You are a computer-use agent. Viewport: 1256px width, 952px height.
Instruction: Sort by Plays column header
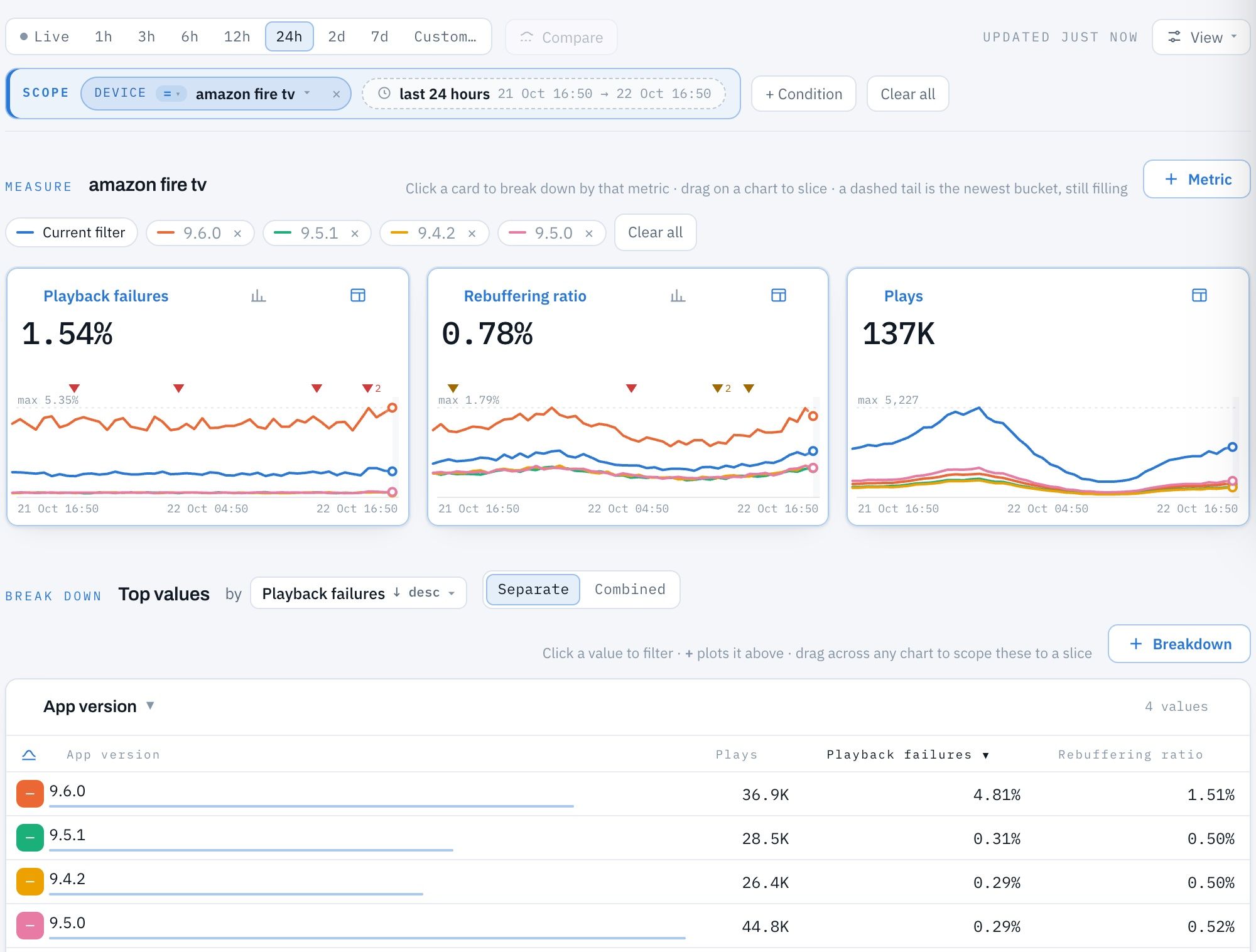click(737, 755)
